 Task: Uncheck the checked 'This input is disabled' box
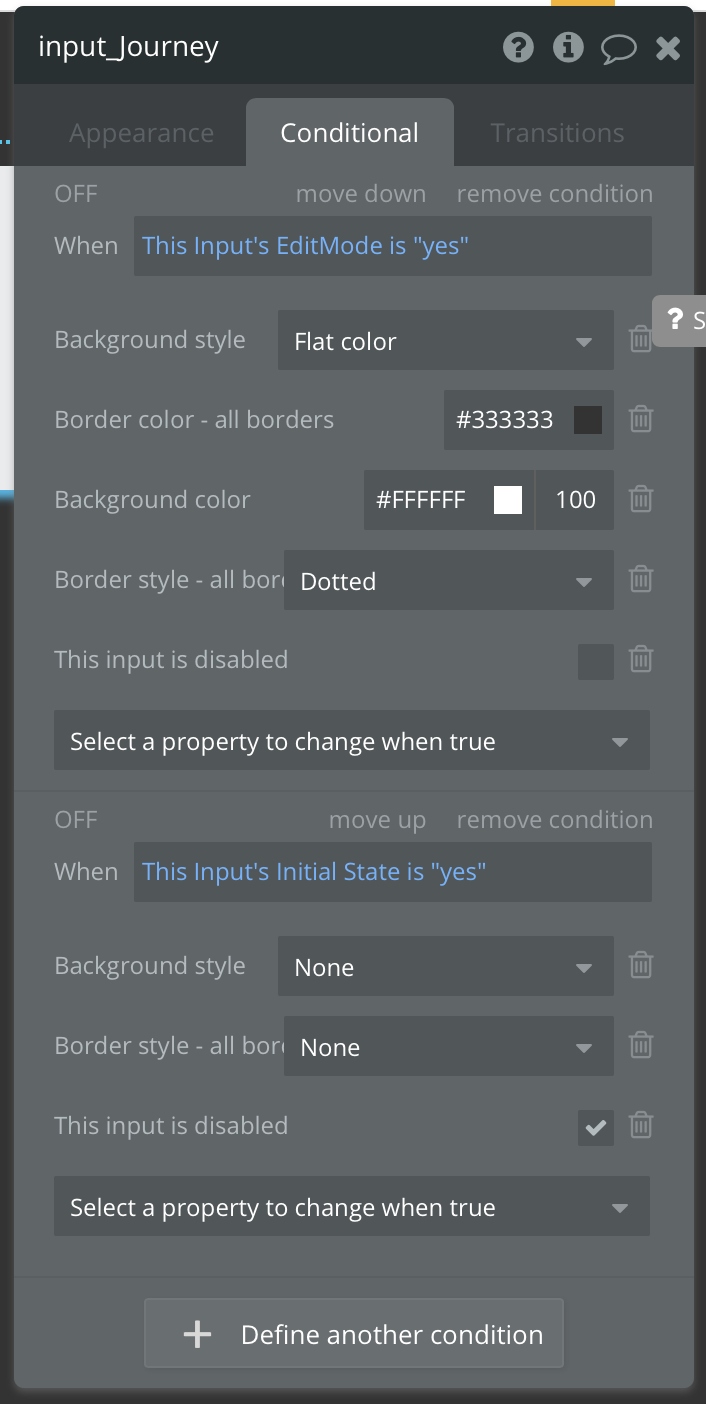(x=596, y=1128)
